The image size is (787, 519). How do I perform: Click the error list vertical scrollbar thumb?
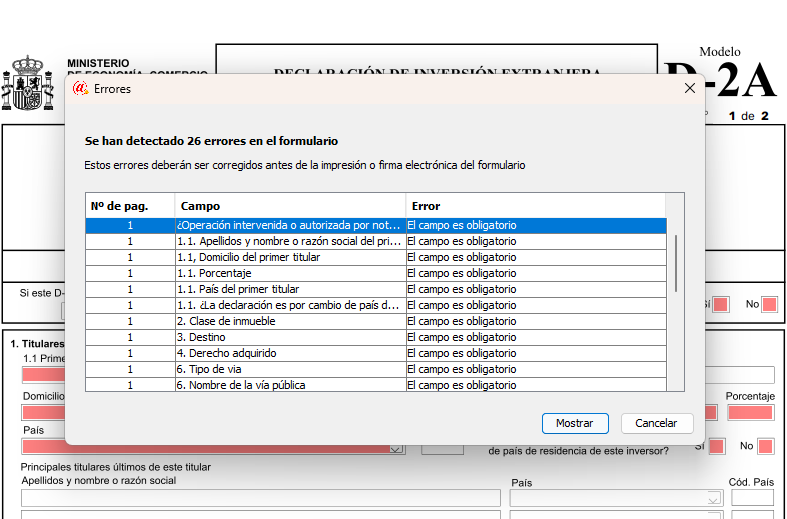676,262
